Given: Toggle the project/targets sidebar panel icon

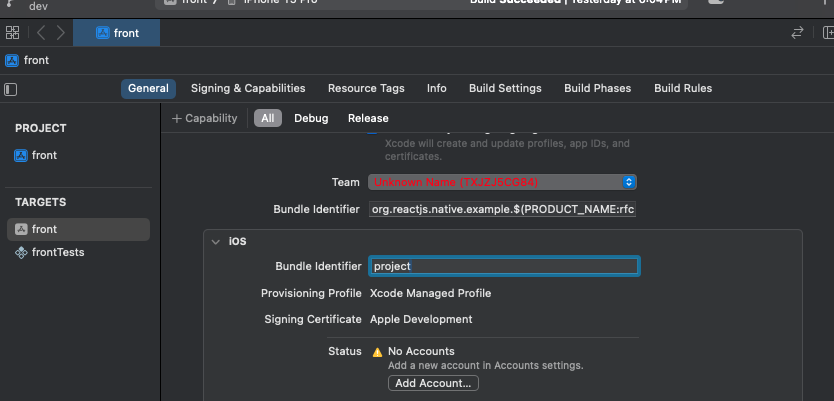Looking at the screenshot, I should pos(11,89).
